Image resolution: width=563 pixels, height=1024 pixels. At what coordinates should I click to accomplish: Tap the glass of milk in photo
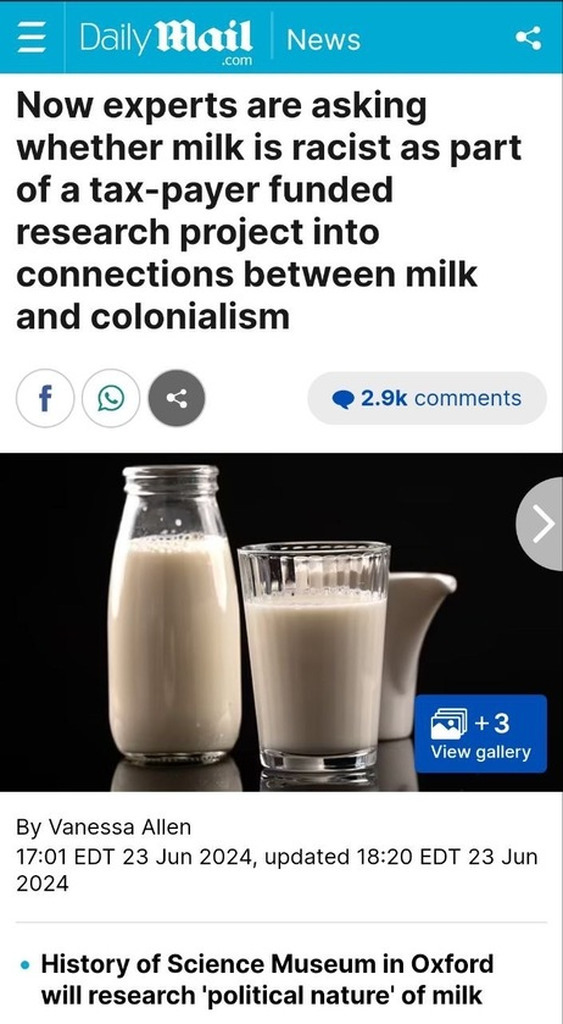[x=314, y=656]
